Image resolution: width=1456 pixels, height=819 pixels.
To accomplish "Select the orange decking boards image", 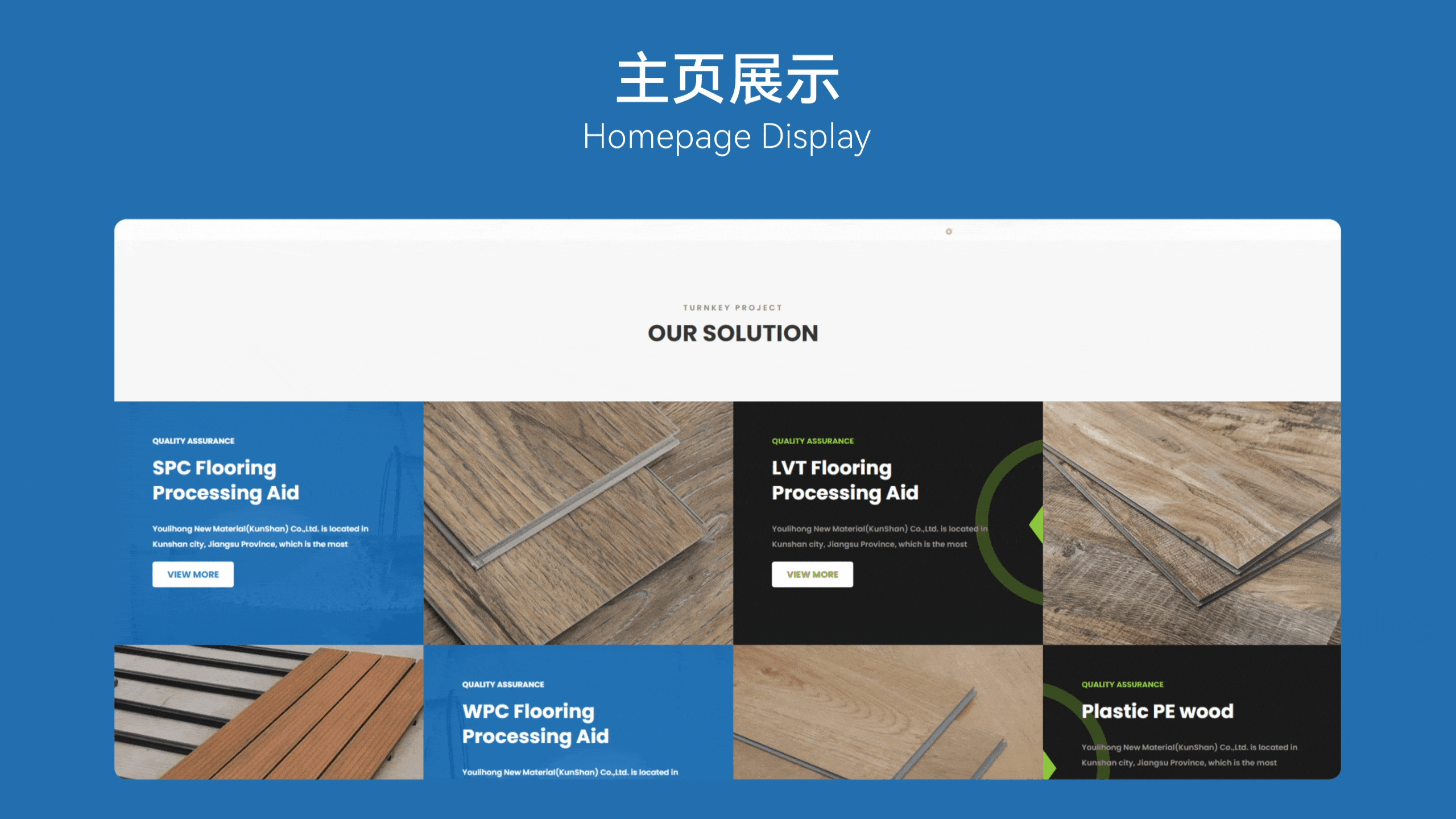I will pos(268,712).
